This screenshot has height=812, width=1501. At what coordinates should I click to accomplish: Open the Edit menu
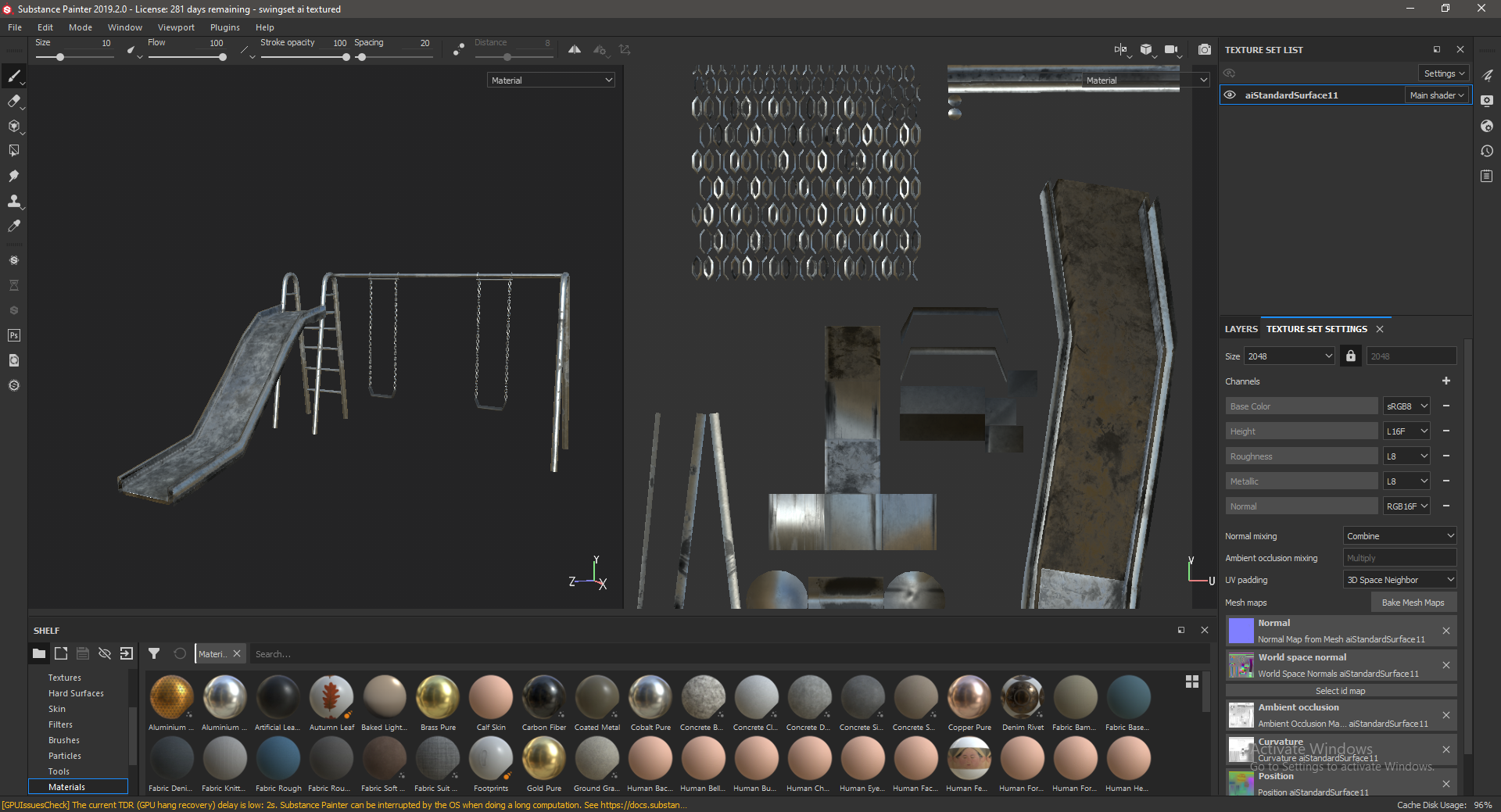coord(45,27)
